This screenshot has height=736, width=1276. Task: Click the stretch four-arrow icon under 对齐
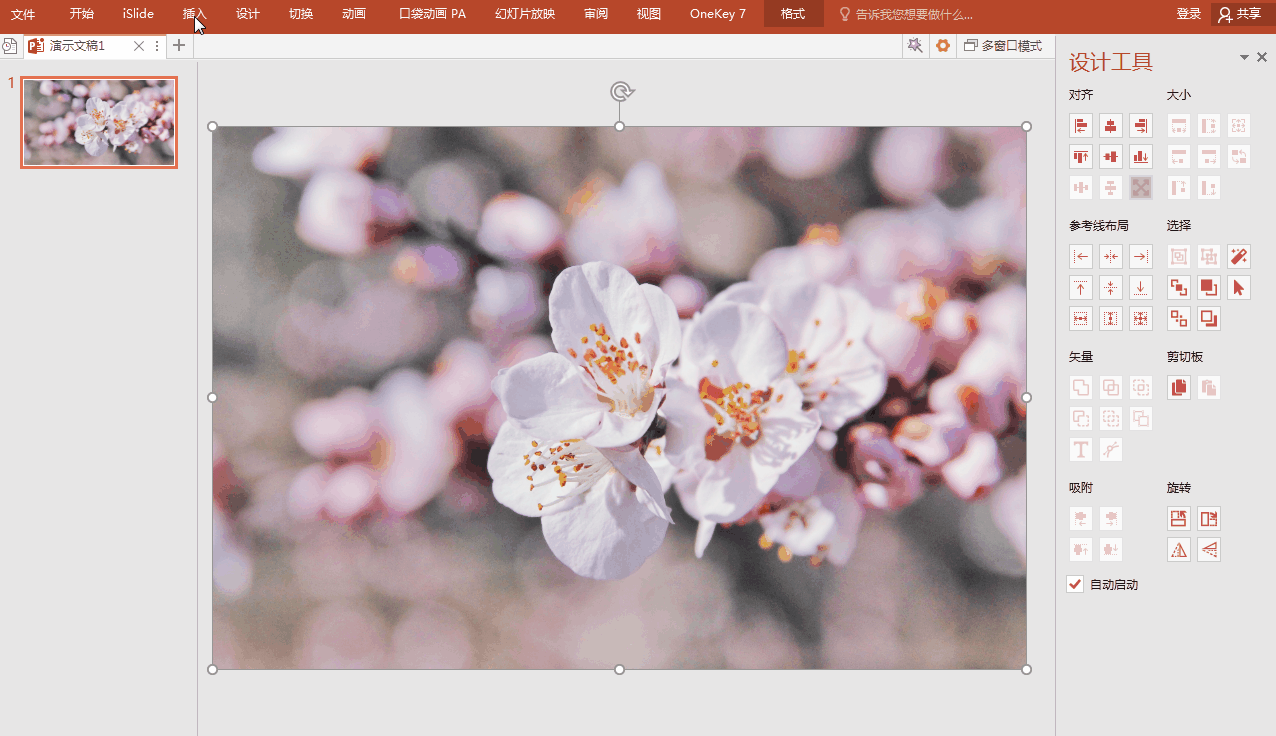coord(1141,187)
